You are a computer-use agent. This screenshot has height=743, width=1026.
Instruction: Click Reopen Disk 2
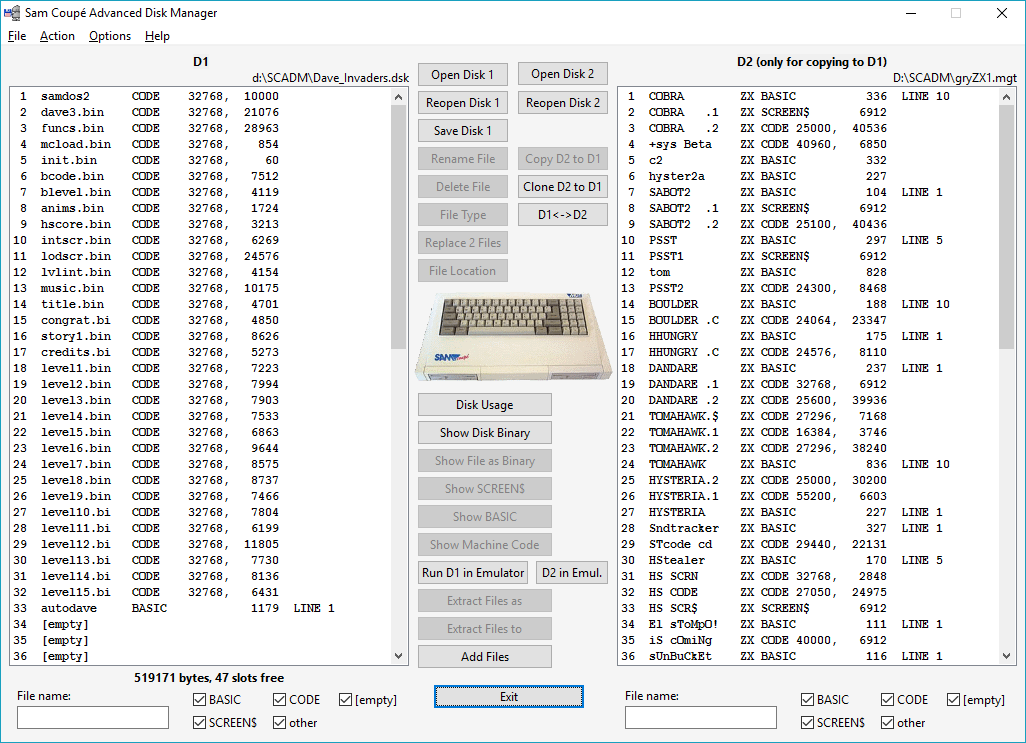(563, 103)
